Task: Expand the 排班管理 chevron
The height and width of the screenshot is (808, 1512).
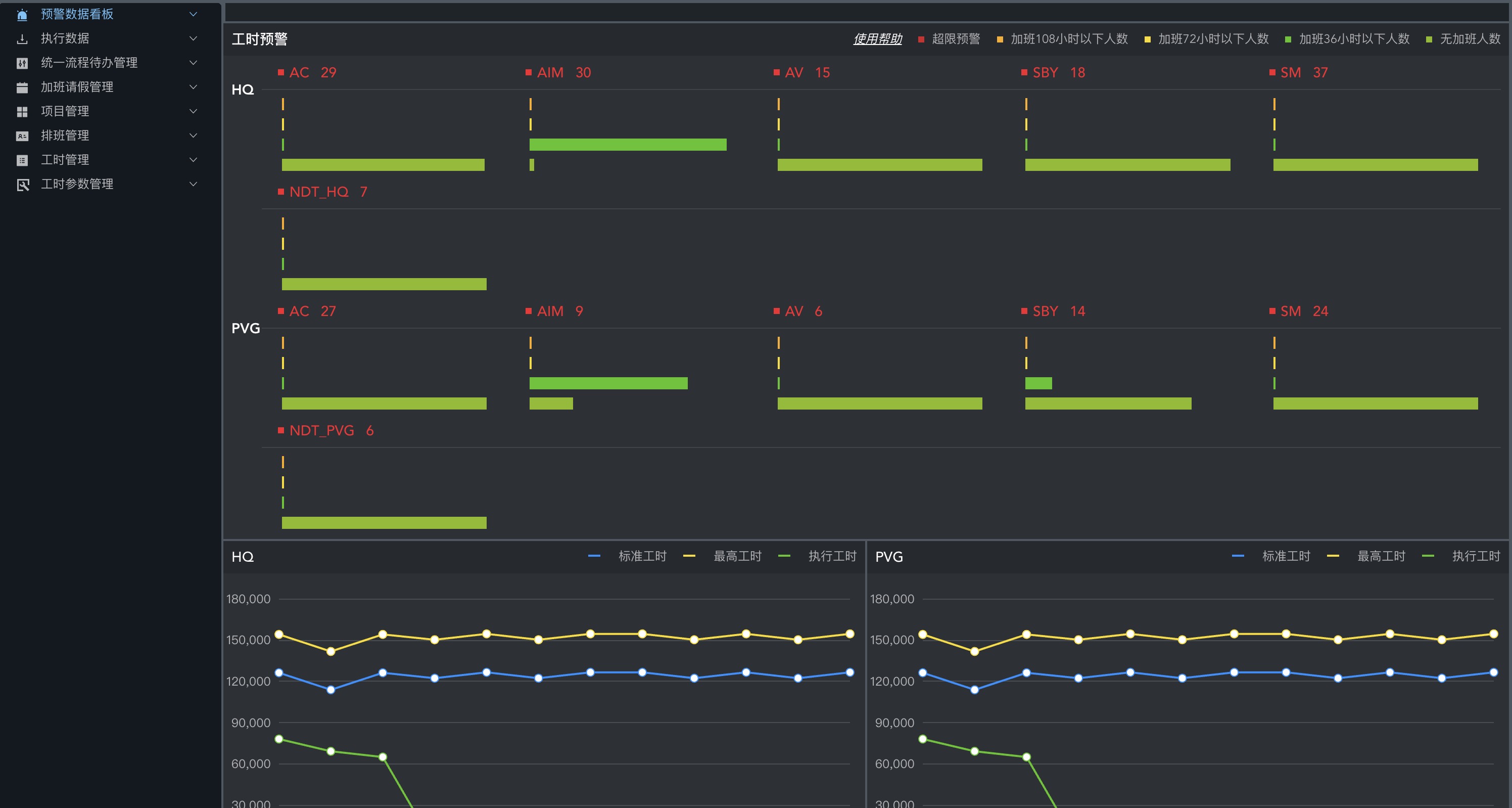Action: click(x=193, y=136)
